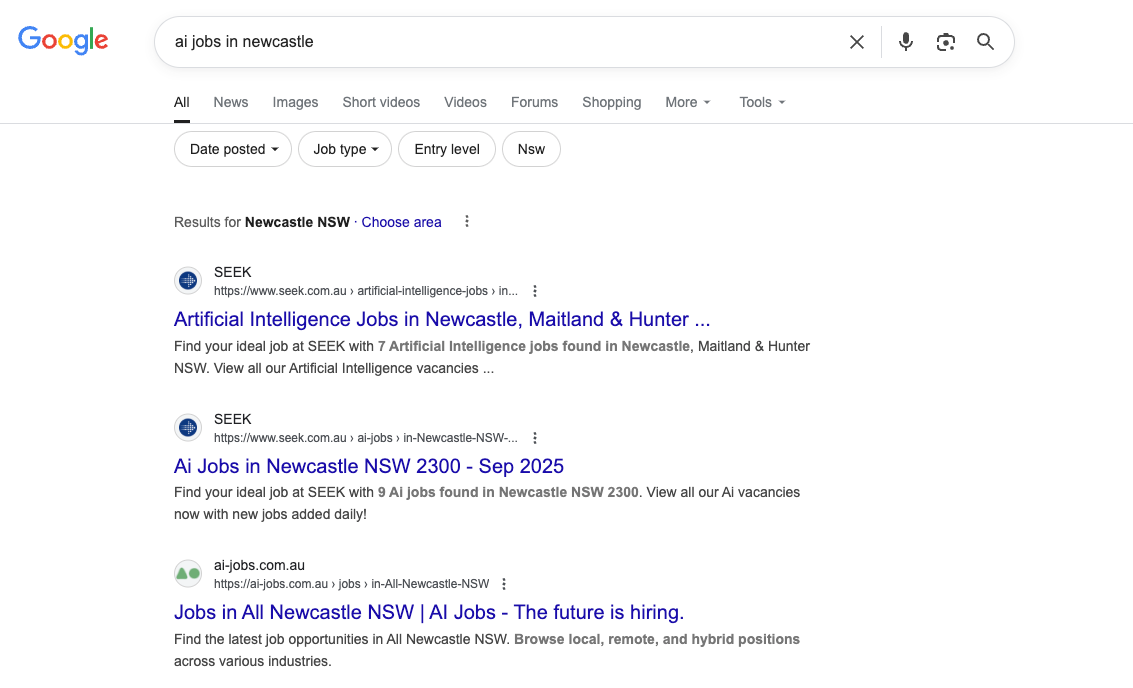
Task: Switch to the Images tab
Action: point(295,102)
